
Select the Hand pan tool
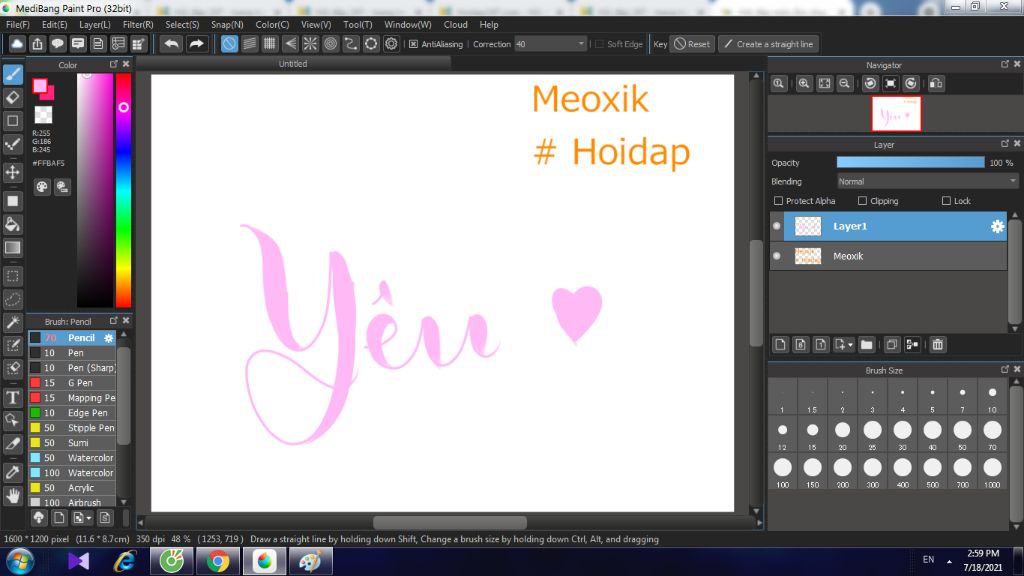pos(12,496)
